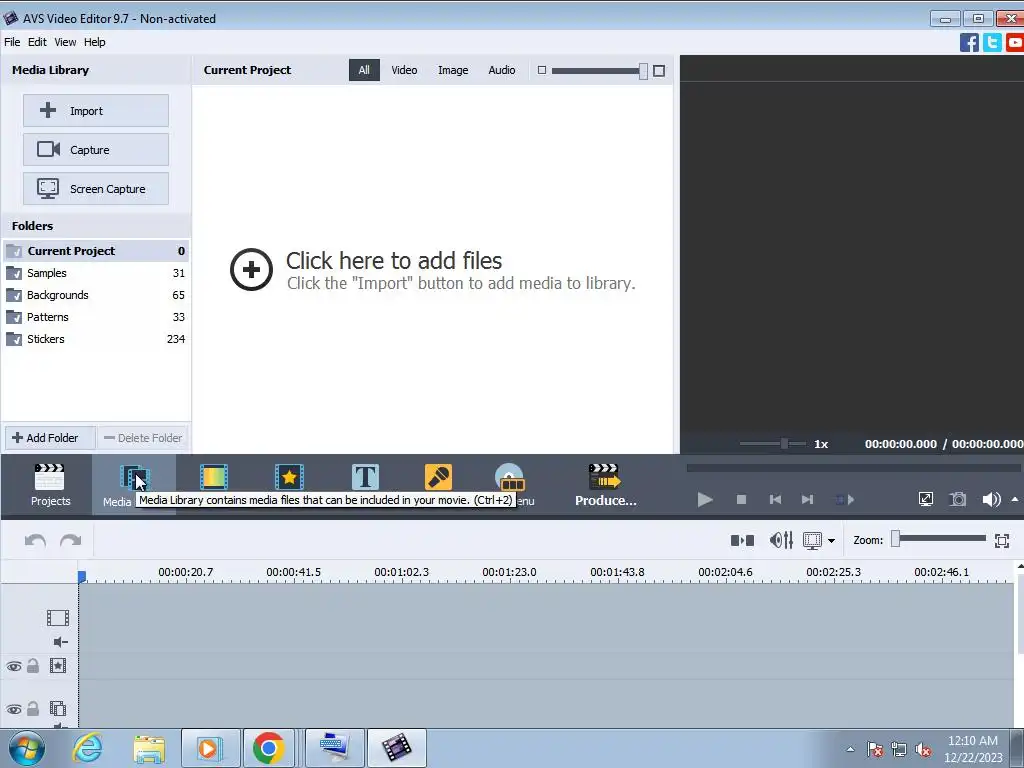Open the File menu

point(12,42)
